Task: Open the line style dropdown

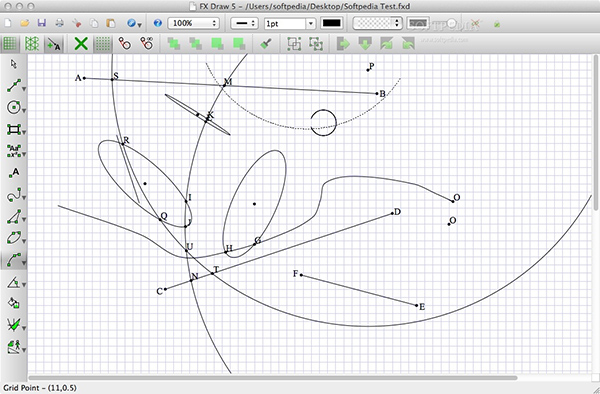Action: tap(244, 23)
